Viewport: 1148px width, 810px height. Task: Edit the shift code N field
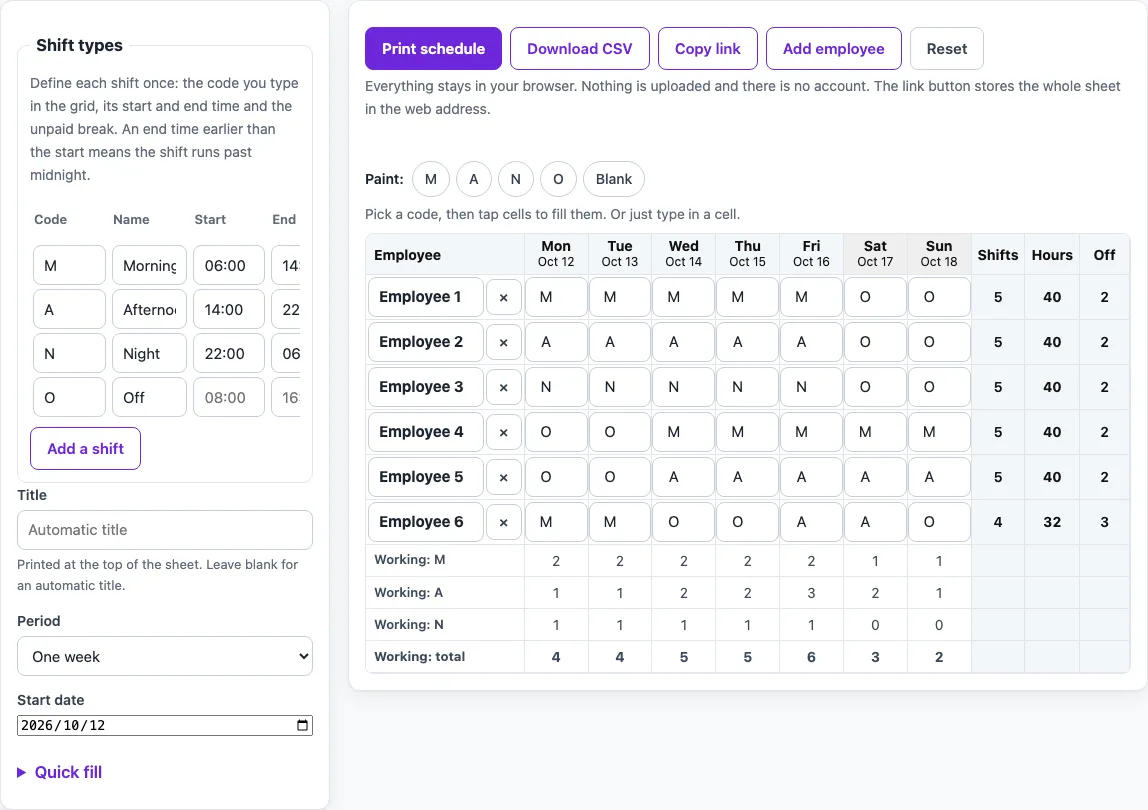tap(70, 353)
